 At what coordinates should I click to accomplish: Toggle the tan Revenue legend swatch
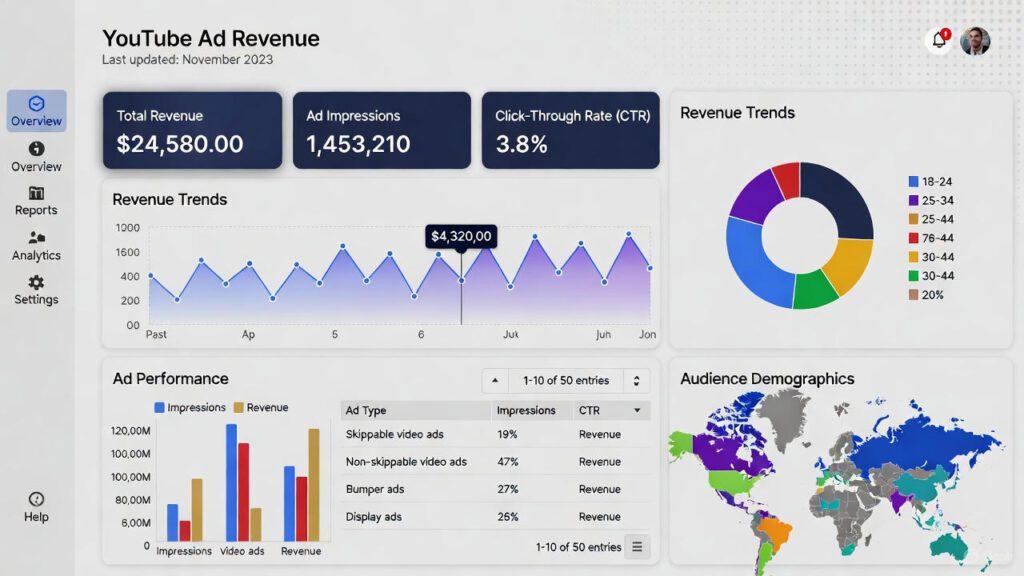click(238, 408)
